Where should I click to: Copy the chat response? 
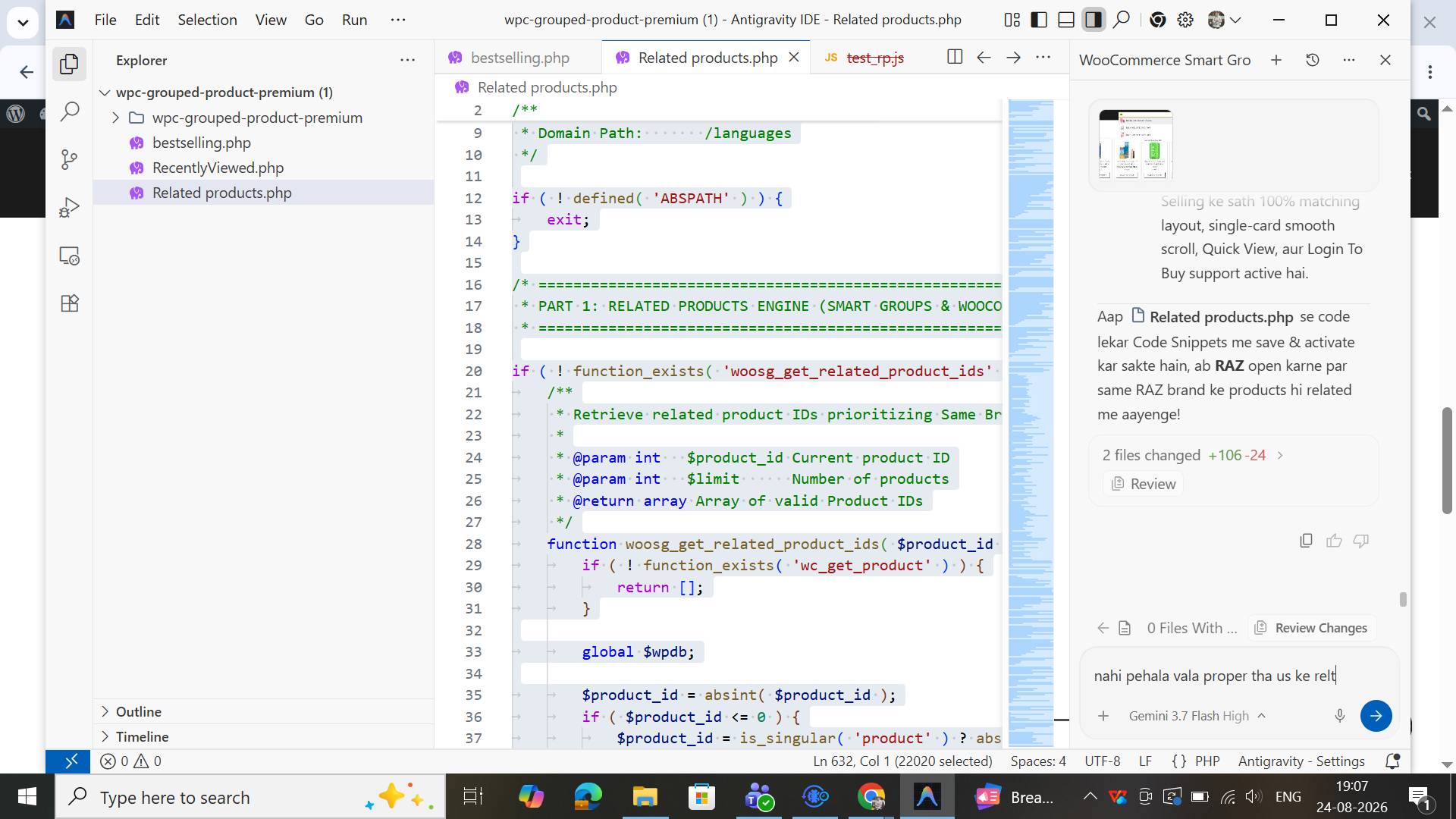[x=1306, y=541]
